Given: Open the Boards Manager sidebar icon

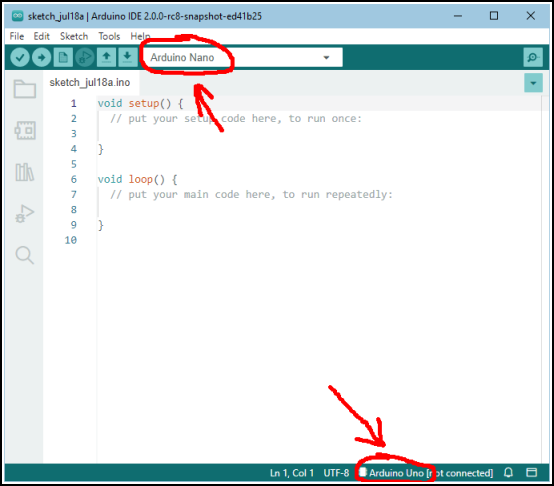Looking at the screenshot, I should tap(25, 130).
